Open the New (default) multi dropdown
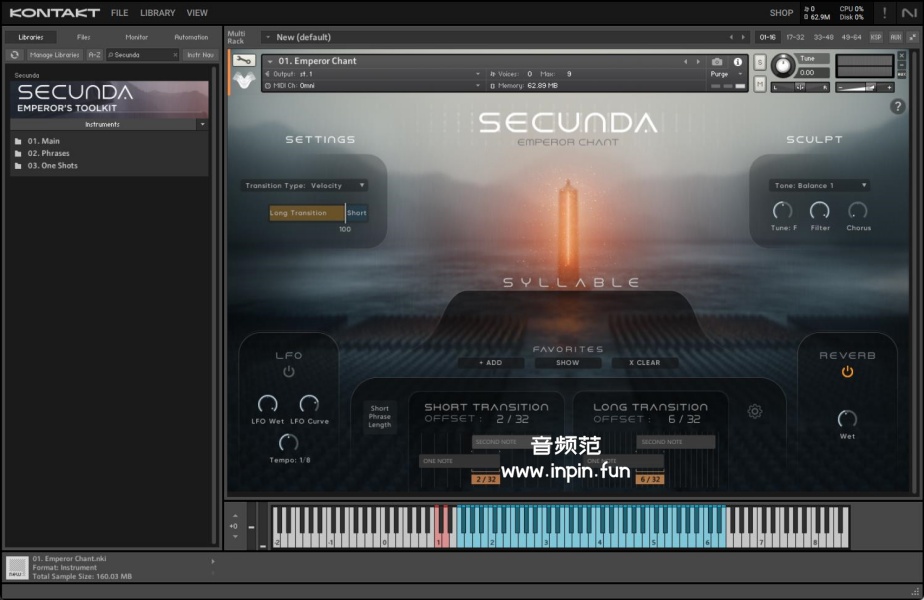This screenshot has width=924, height=600. pyautogui.click(x=268, y=37)
